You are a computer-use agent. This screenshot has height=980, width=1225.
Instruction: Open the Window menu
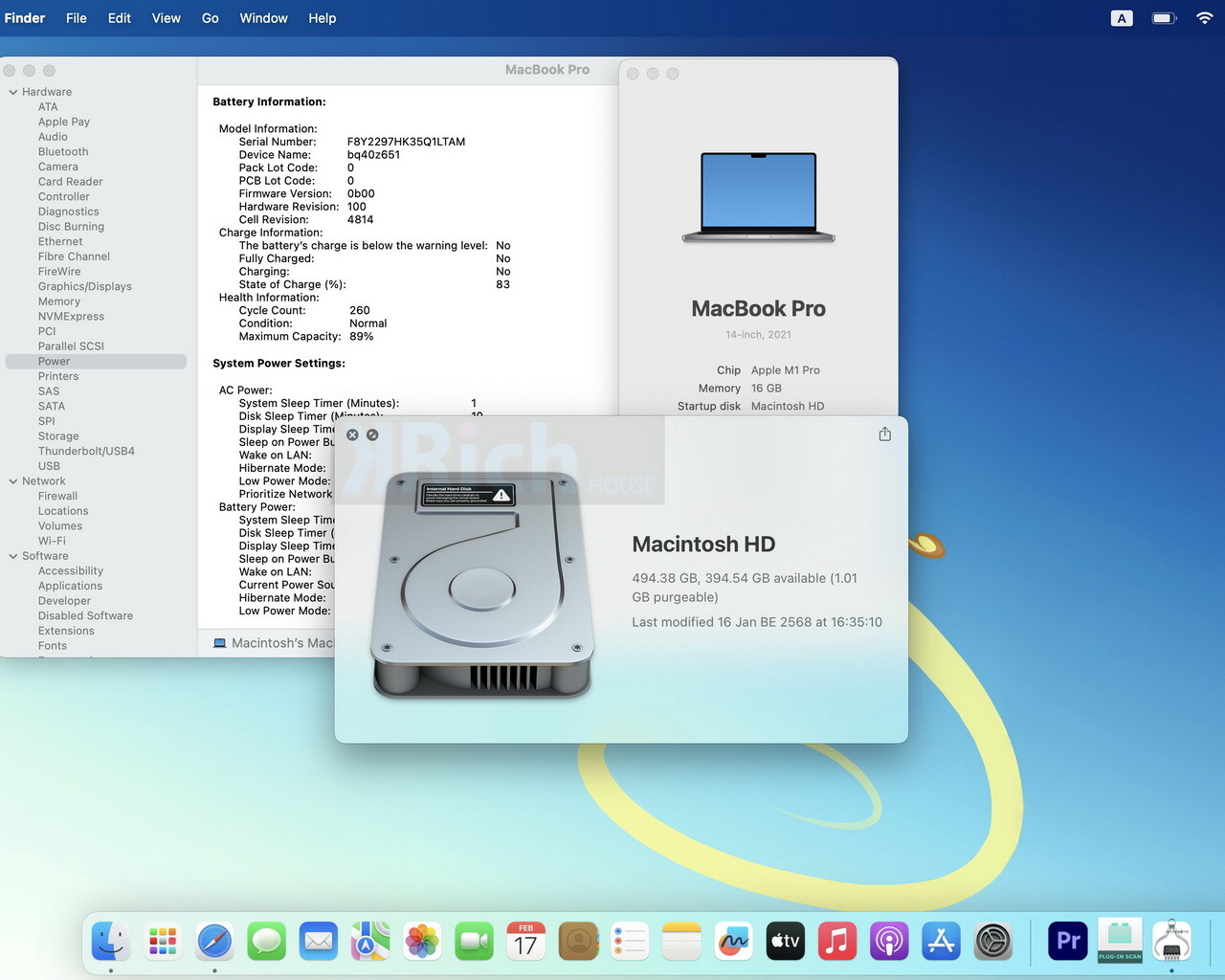point(263,18)
